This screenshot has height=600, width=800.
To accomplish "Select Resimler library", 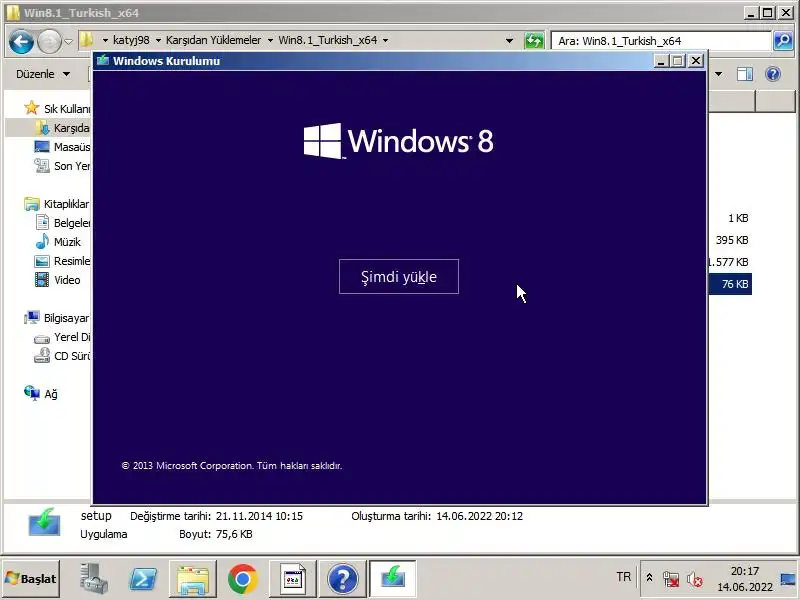I will click(x=63, y=261).
